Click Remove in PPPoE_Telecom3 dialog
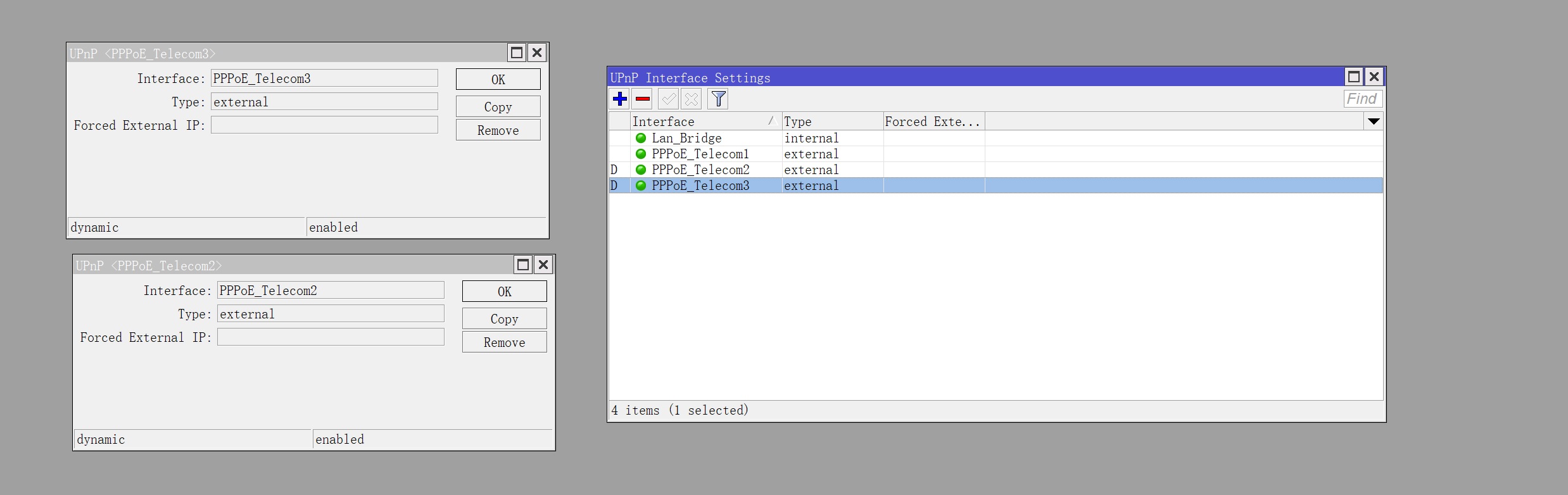The image size is (1568, 495). coord(498,130)
